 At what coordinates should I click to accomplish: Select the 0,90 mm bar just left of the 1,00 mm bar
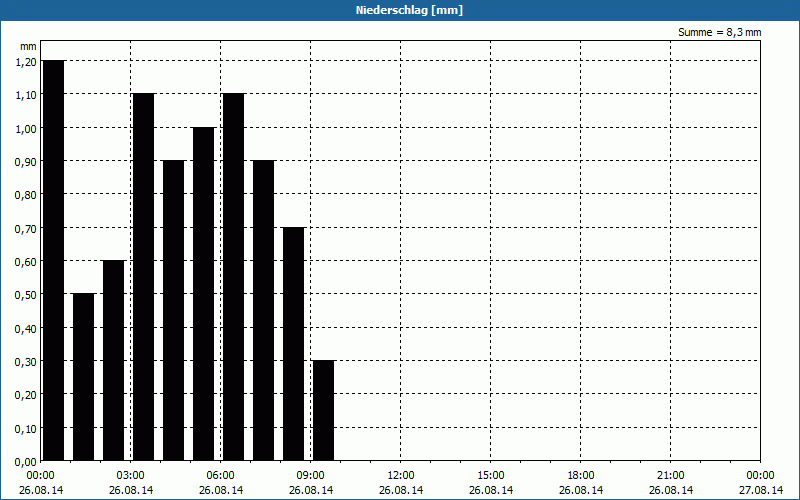point(173,310)
